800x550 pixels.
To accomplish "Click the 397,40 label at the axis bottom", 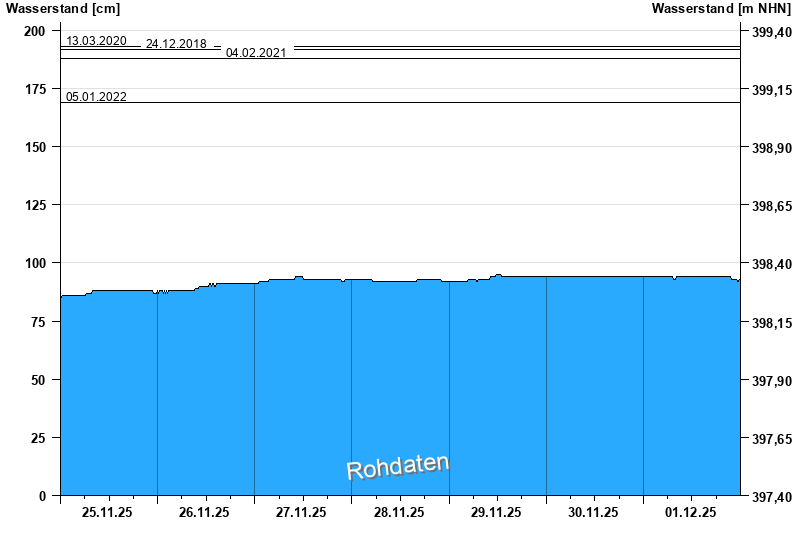I will pyautogui.click(x=770, y=497).
